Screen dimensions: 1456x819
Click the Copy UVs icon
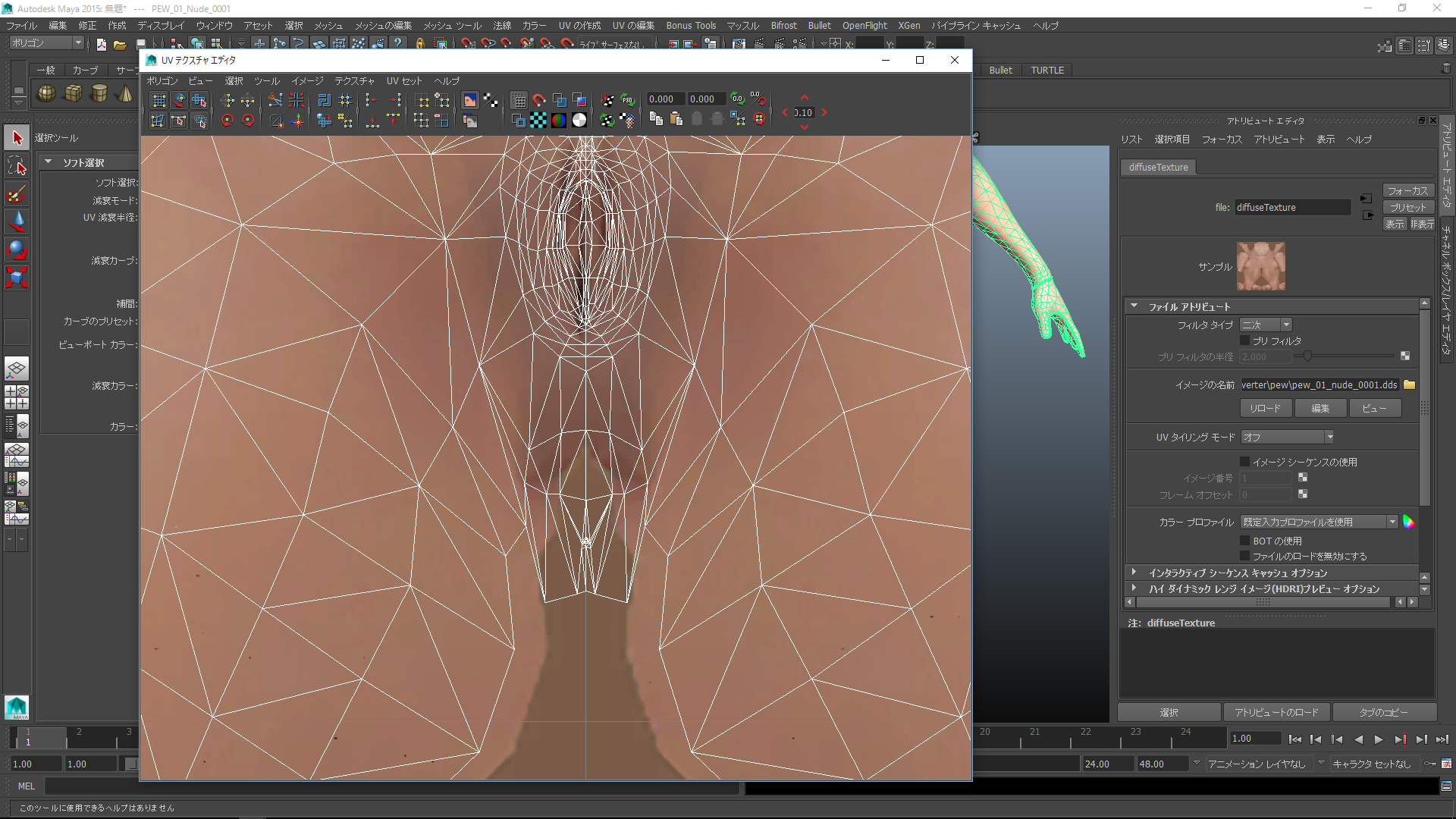click(656, 120)
